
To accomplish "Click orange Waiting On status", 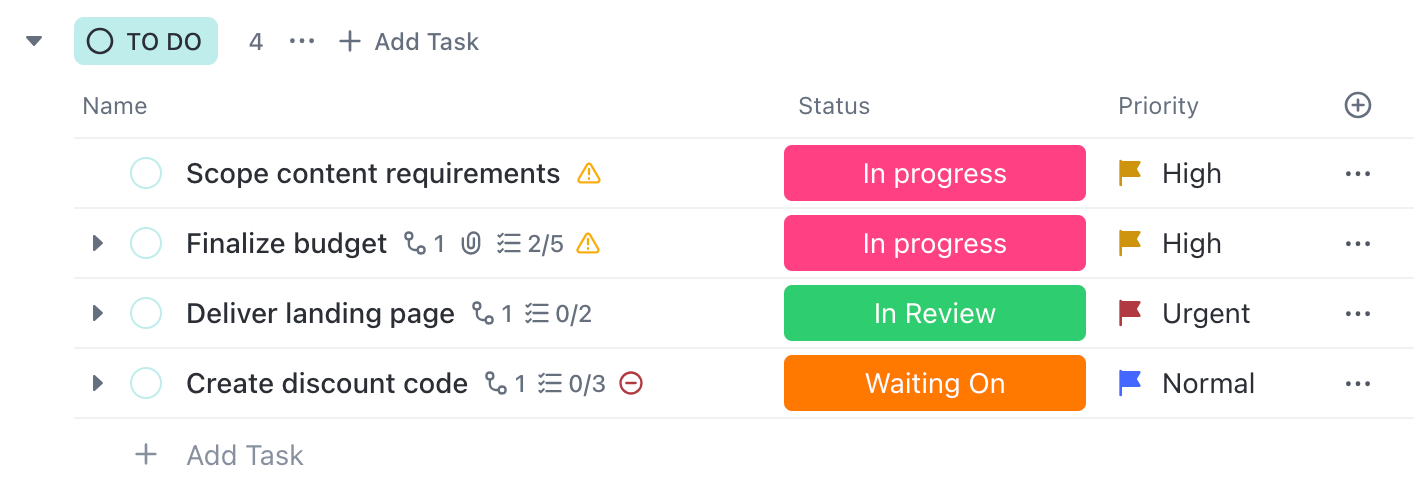I will [934, 383].
